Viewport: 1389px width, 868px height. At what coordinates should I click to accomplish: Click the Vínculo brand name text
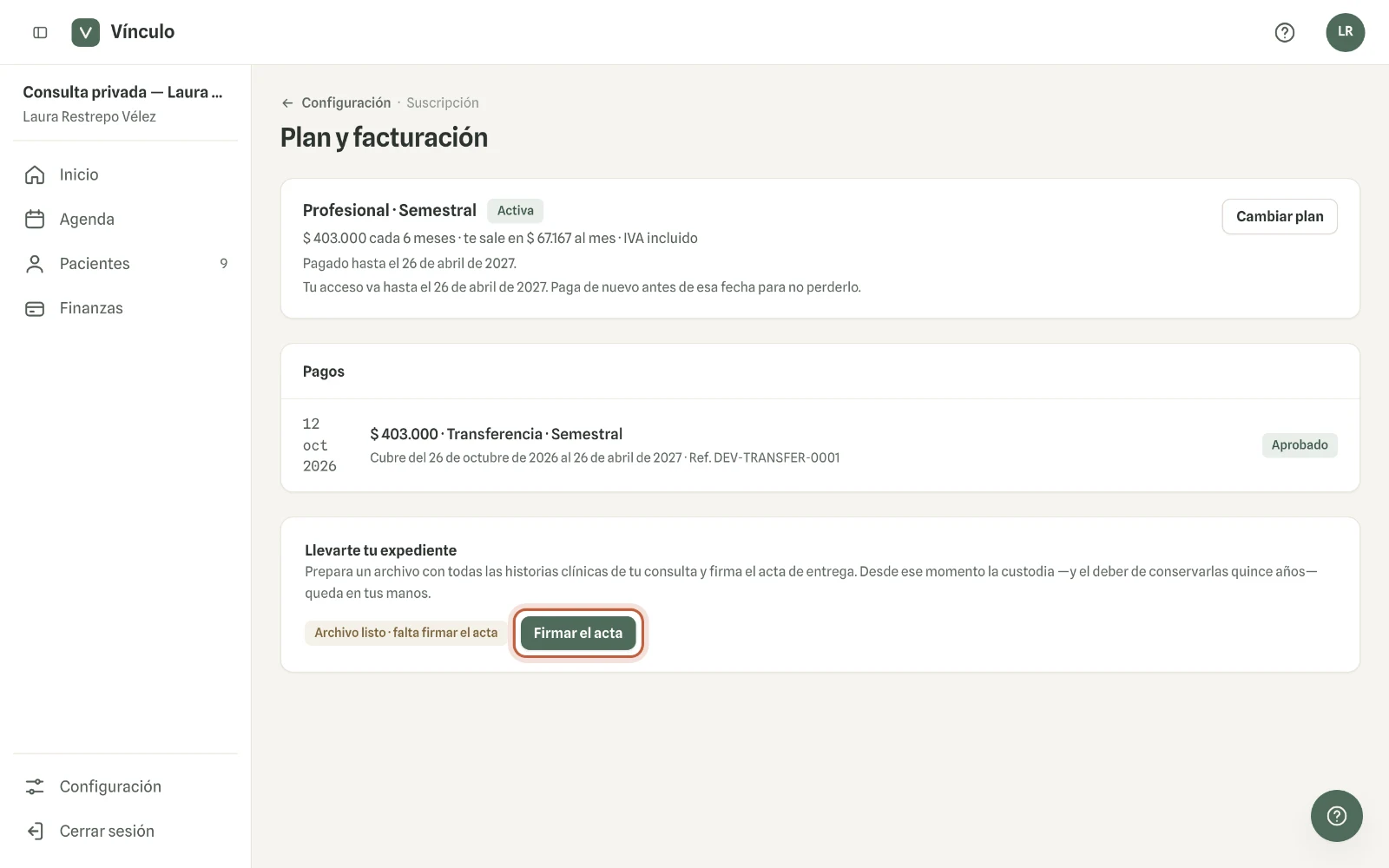pyautogui.click(x=142, y=32)
